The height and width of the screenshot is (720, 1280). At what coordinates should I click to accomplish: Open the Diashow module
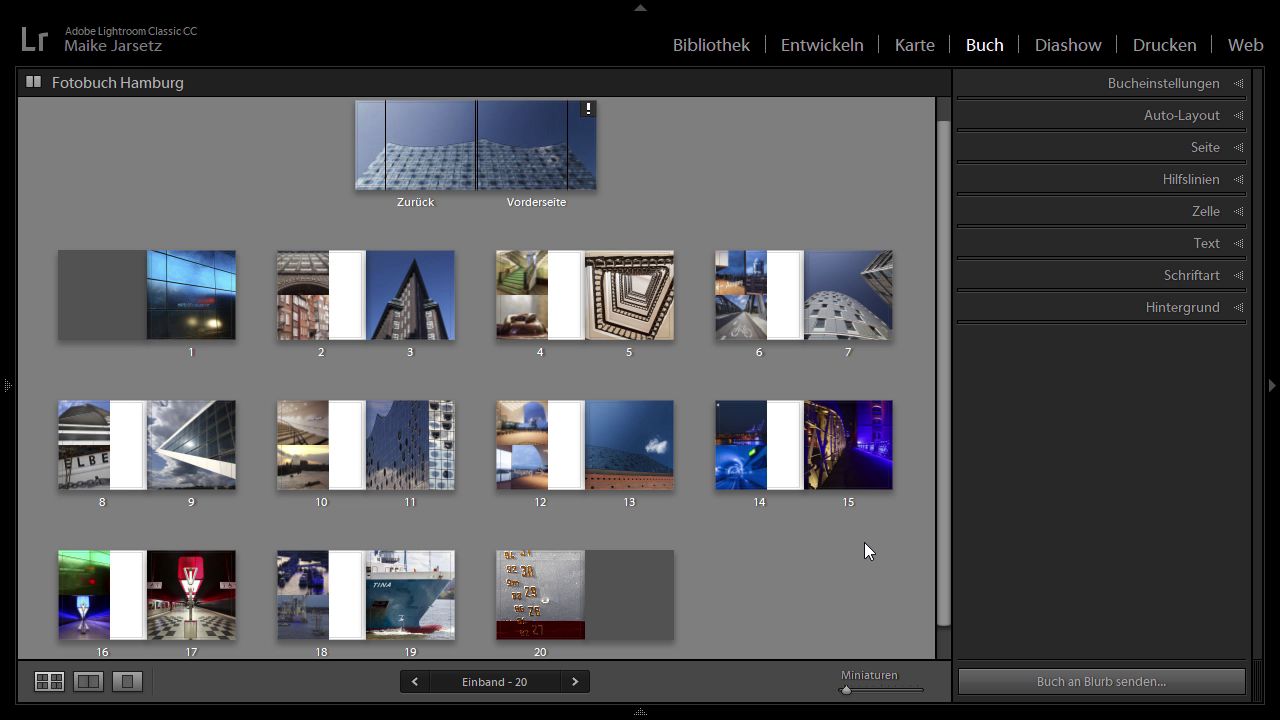point(1068,45)
